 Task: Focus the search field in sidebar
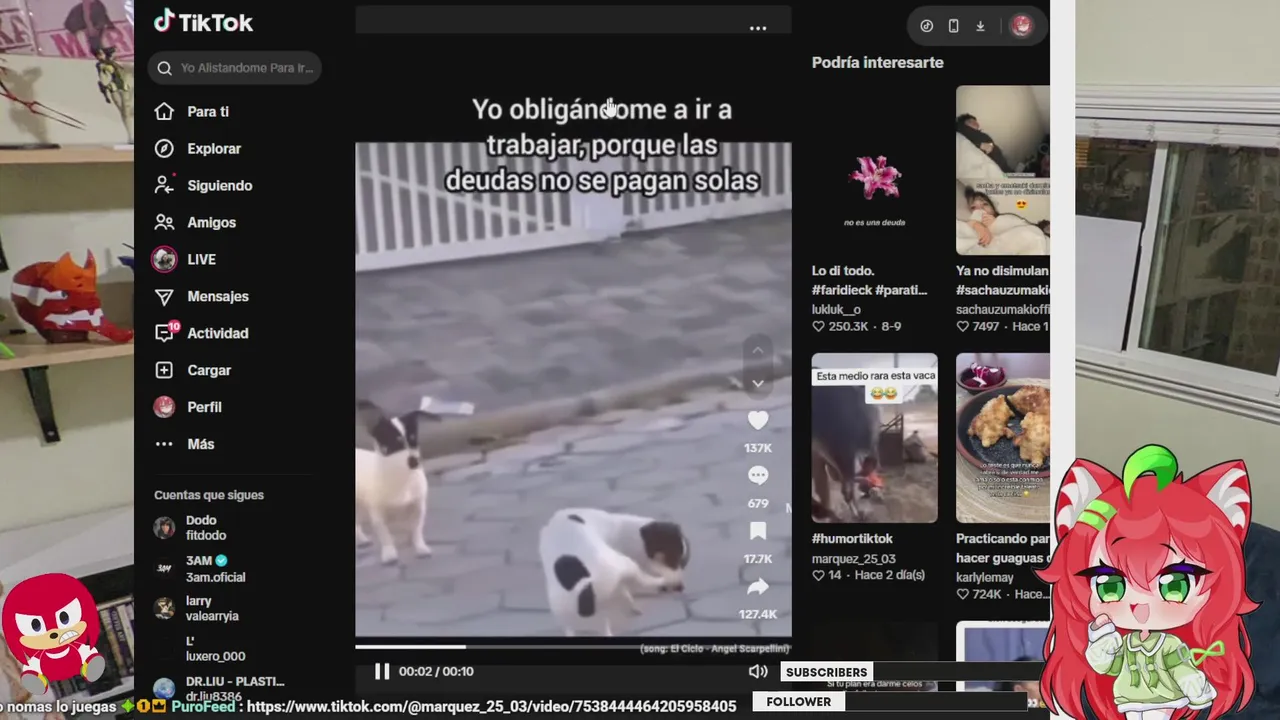click(x=235, y=68)
